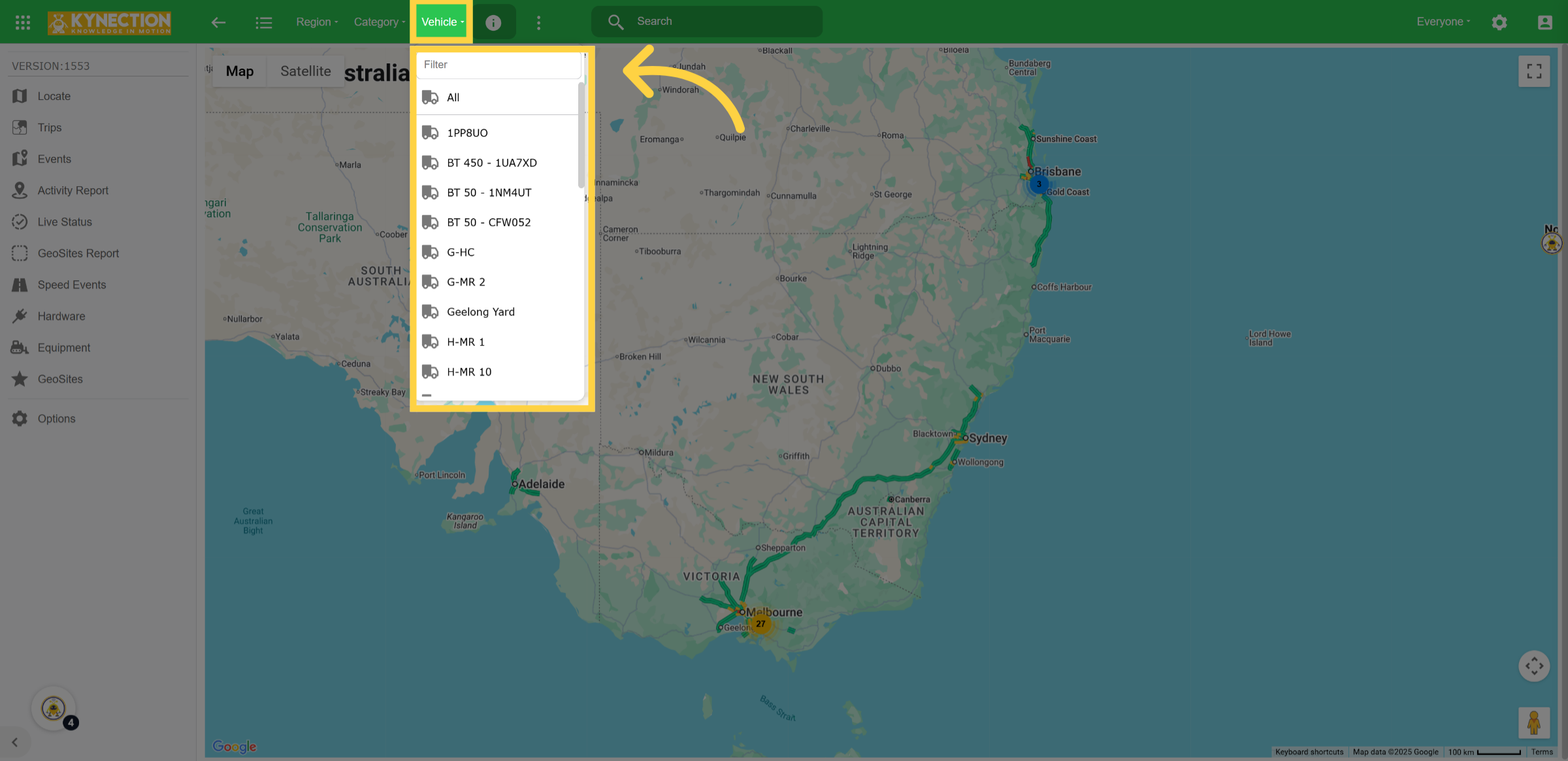
Task: Open the user account icon
Action: click(x=1545, y=22)
